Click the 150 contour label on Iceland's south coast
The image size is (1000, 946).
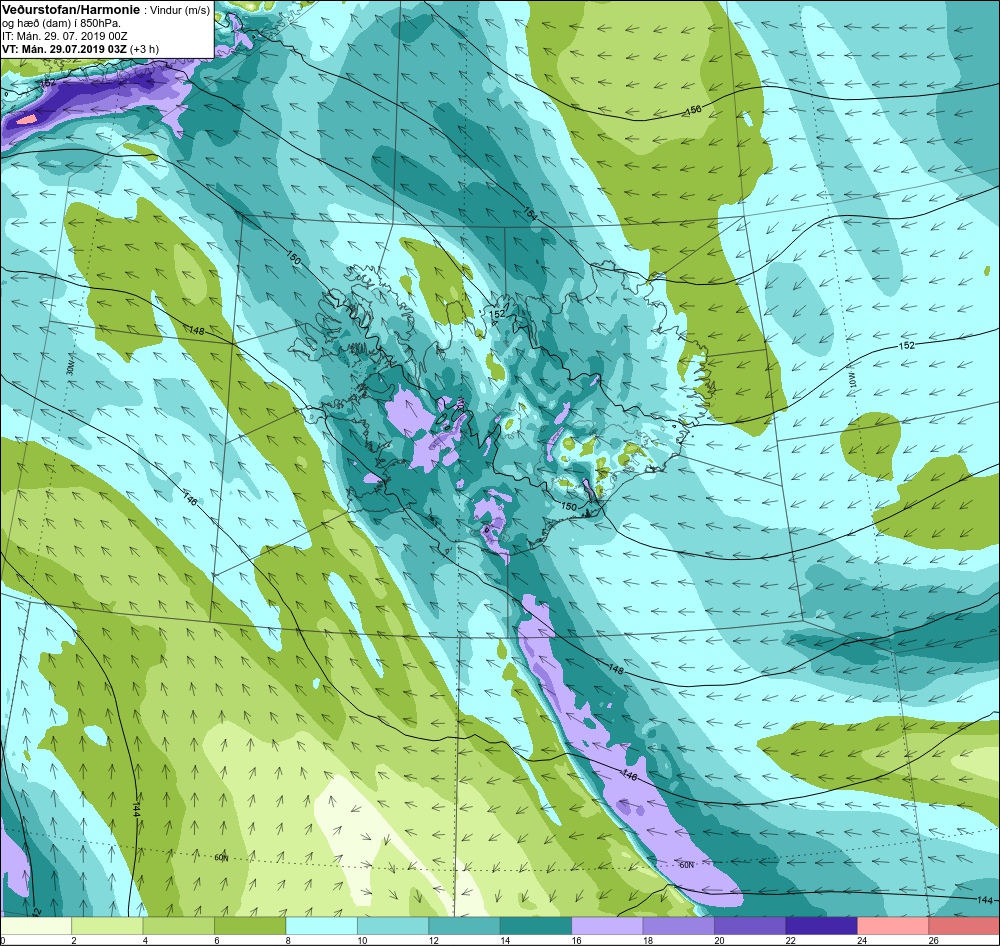click(x=568, y=506)
